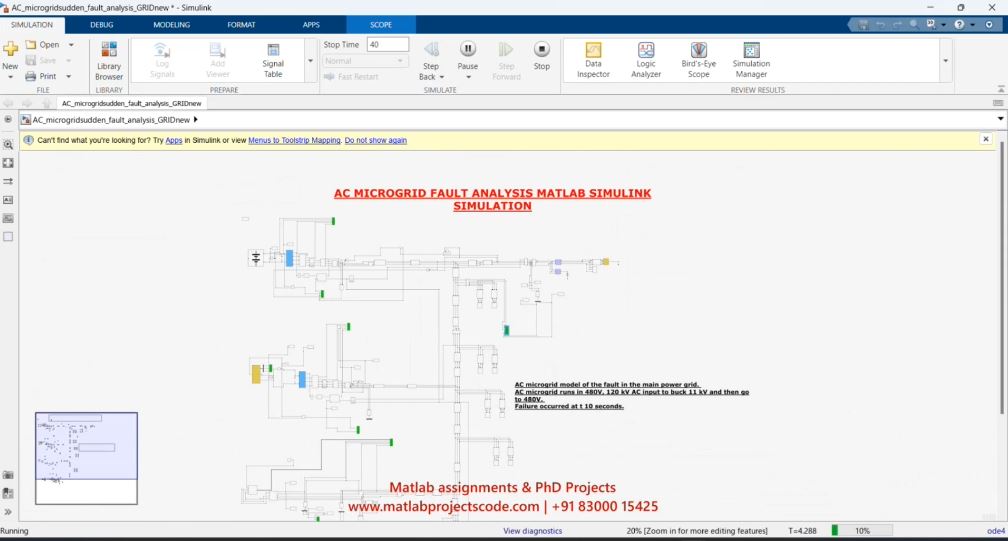
Task: Open the View diagnostics link
Action: pos(532,531)
